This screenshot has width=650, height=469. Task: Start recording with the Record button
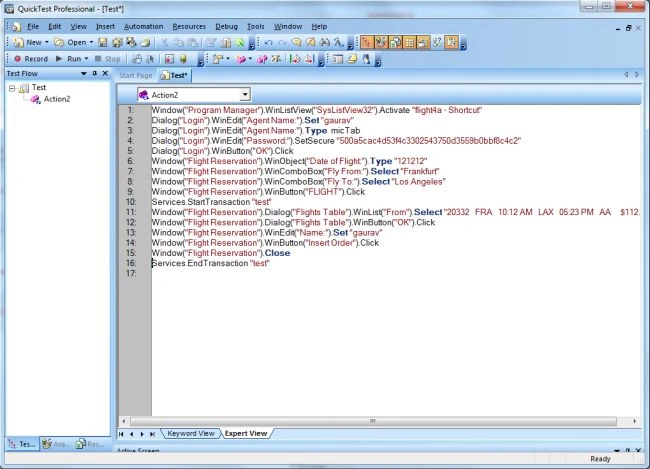(31, 59)
